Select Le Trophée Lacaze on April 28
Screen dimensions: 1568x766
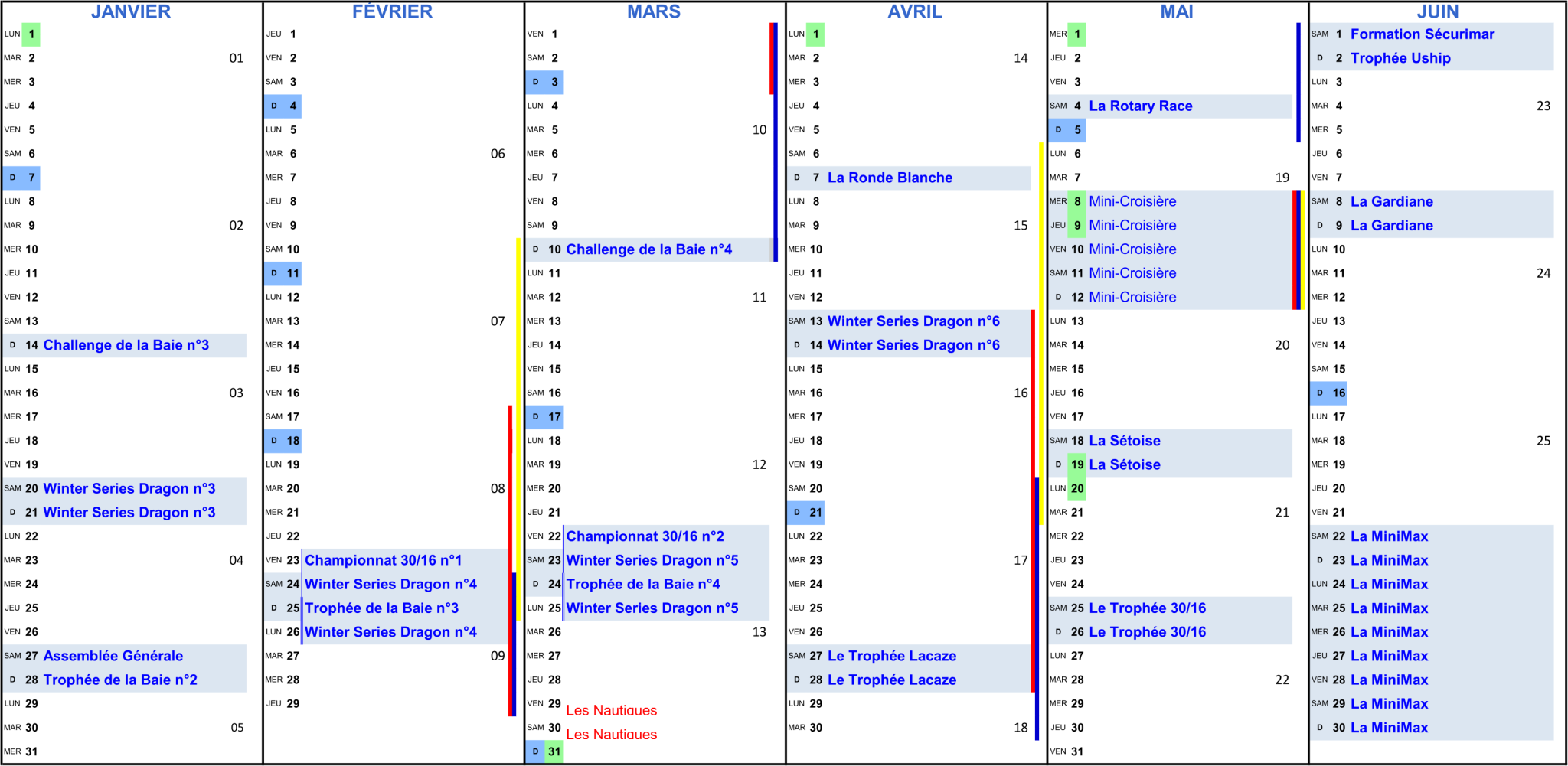pyautogui.click(x=892, y=680)
